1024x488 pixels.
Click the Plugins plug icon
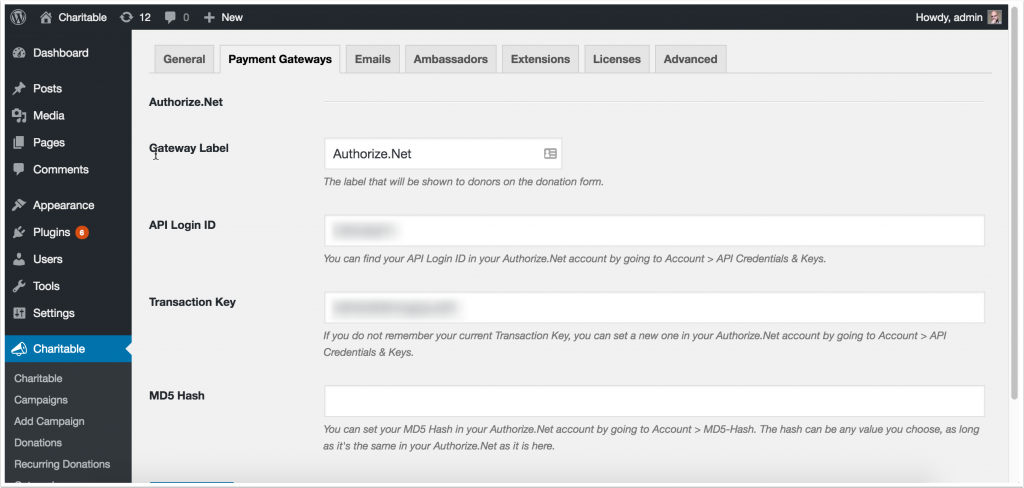(19, 232)
